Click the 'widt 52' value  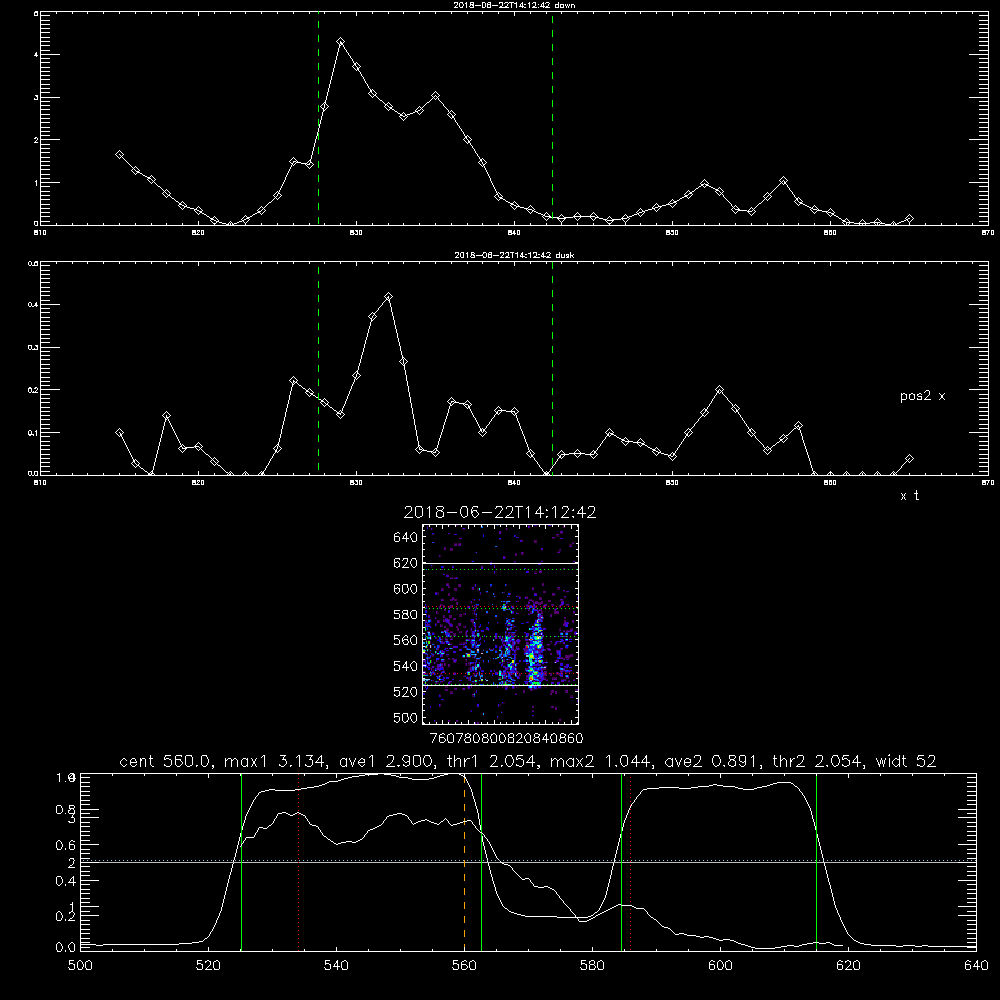(x=906, y=761)
